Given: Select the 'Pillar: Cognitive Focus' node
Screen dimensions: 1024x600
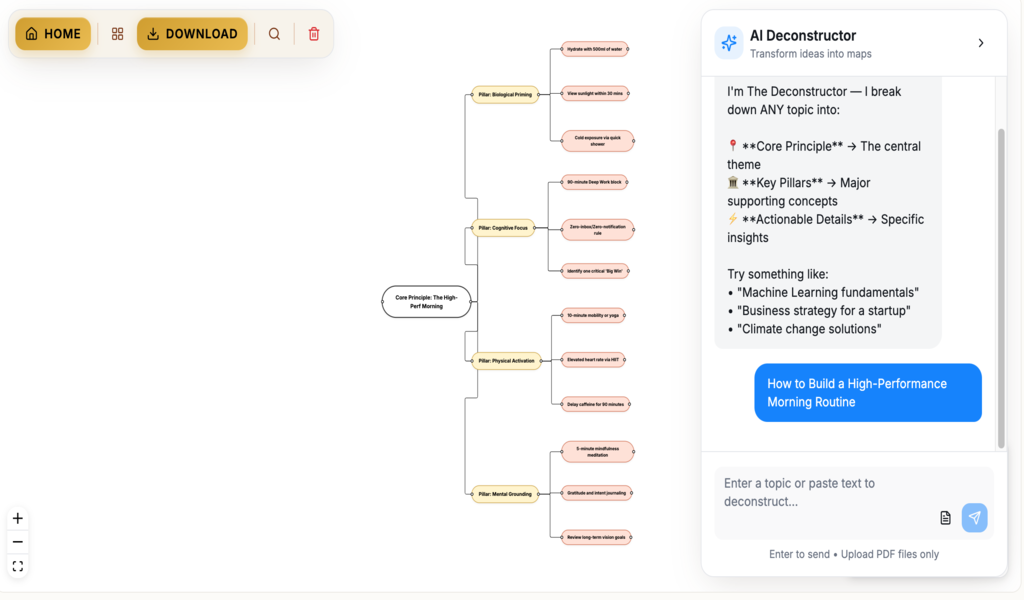Looking at the screenshot, I should point(504,228).
